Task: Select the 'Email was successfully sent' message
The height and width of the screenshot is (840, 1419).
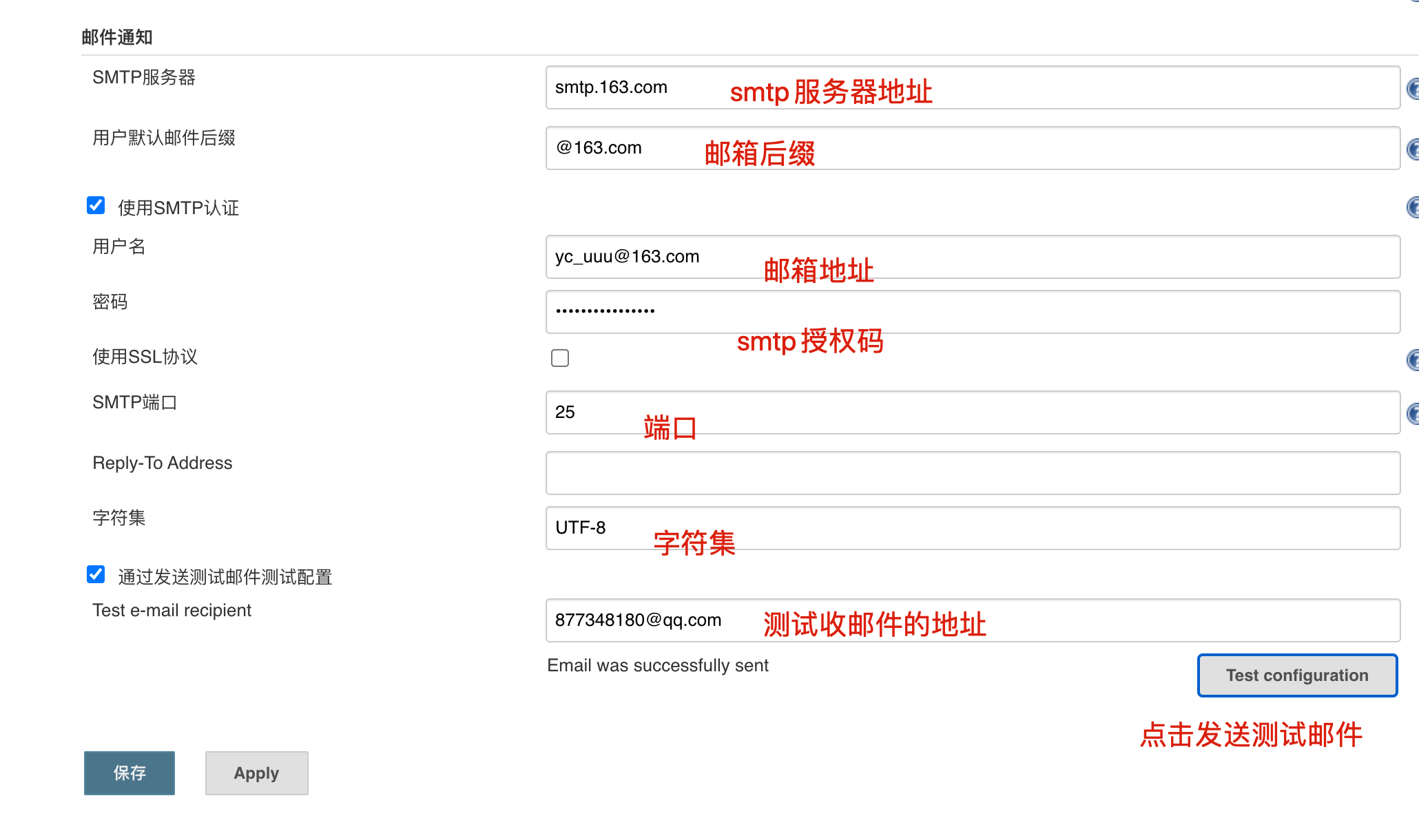Action: [x=658, y=666]
